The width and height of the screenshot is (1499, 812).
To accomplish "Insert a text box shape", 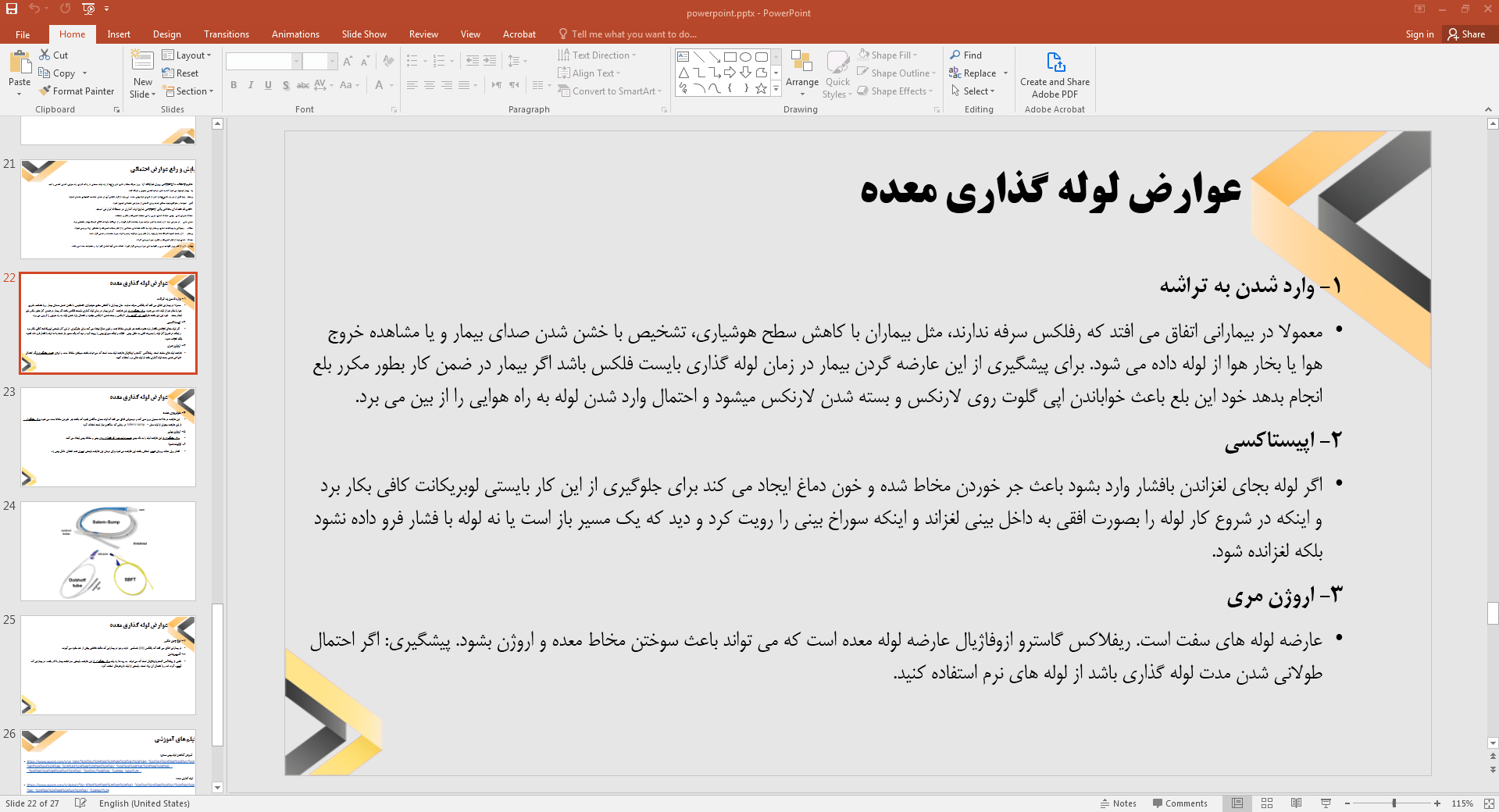I will coord(683,57).
